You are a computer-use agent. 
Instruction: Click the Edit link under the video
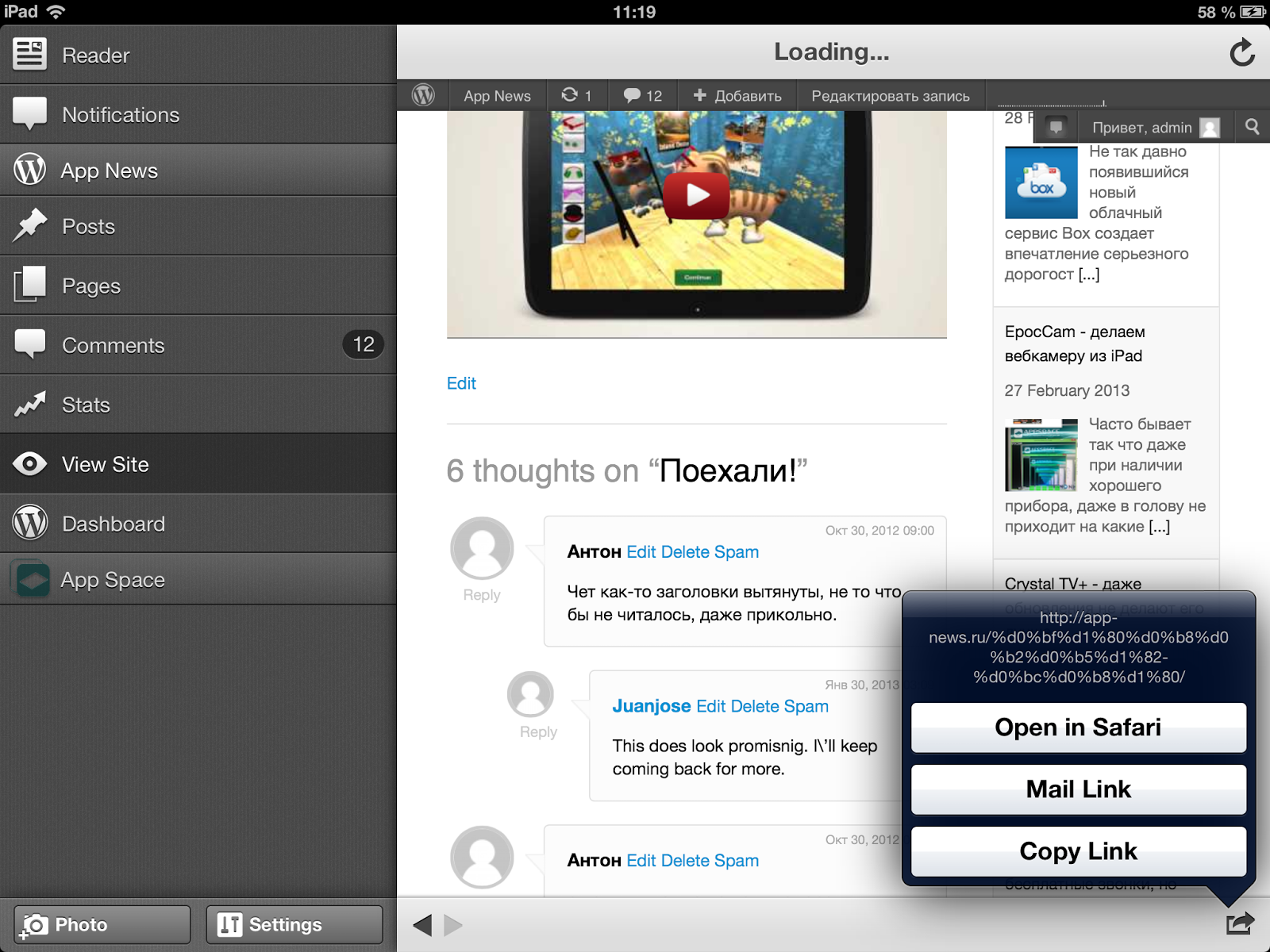tap(461, 383)
